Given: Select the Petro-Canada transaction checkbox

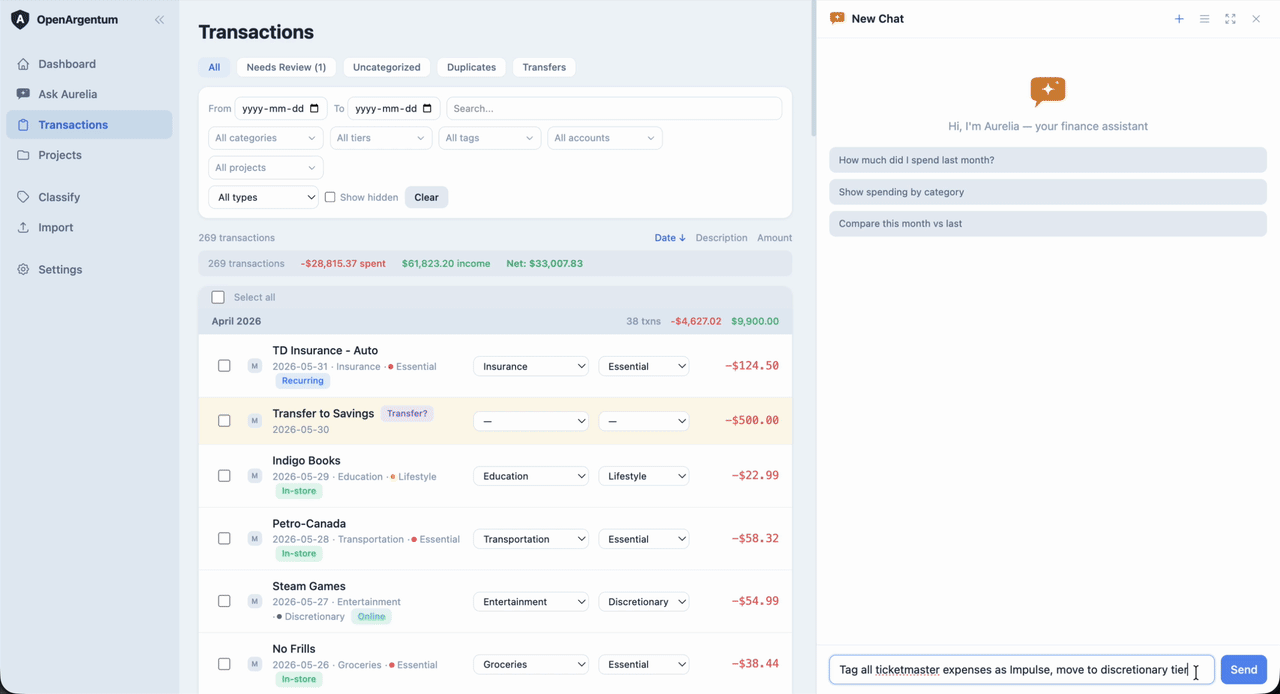Looking at the screenshot, I should (x=224, y=539).
